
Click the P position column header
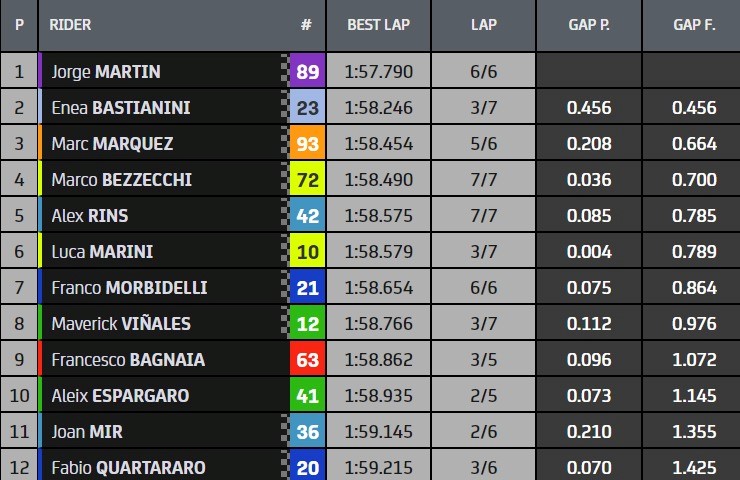pos(19,25)
